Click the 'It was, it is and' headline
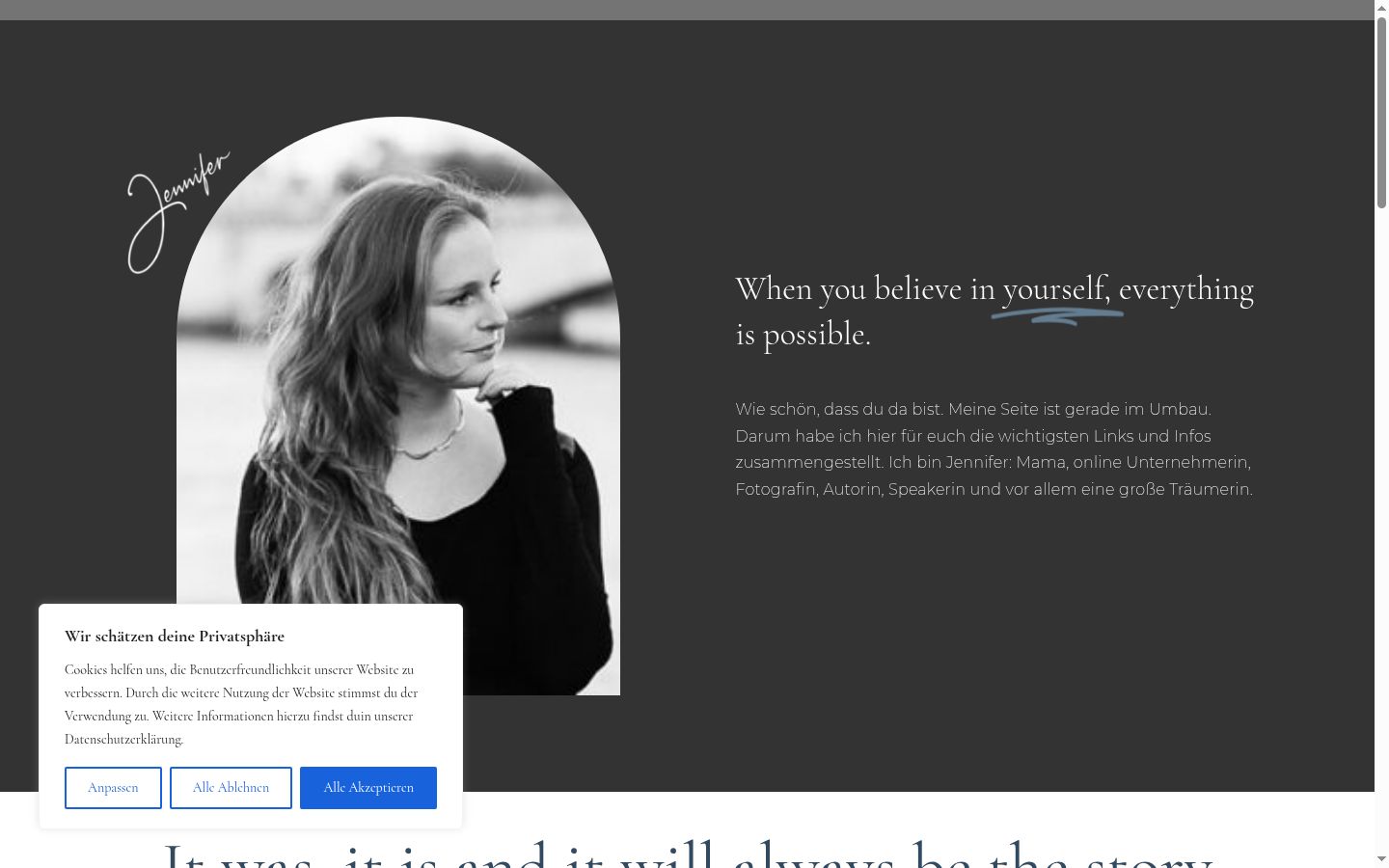The width and height of the screenshot is (1389, 868). 687,853
